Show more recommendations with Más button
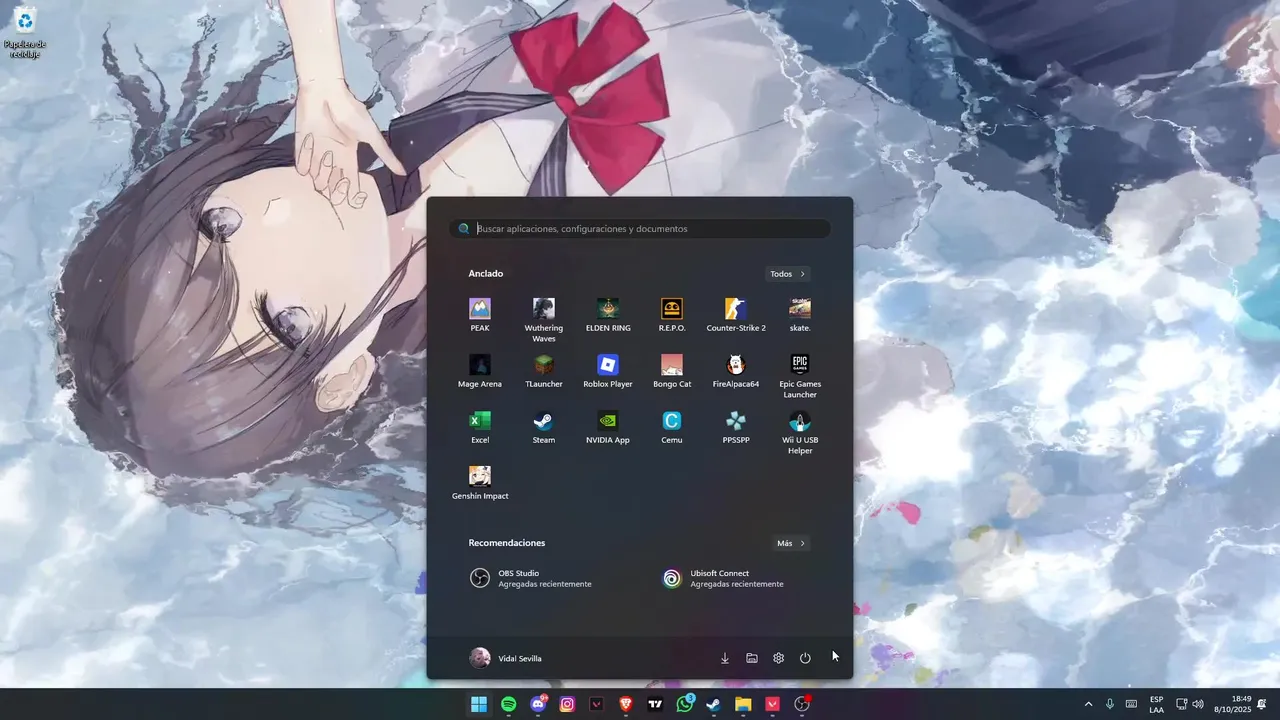 (x=791, y=543)
